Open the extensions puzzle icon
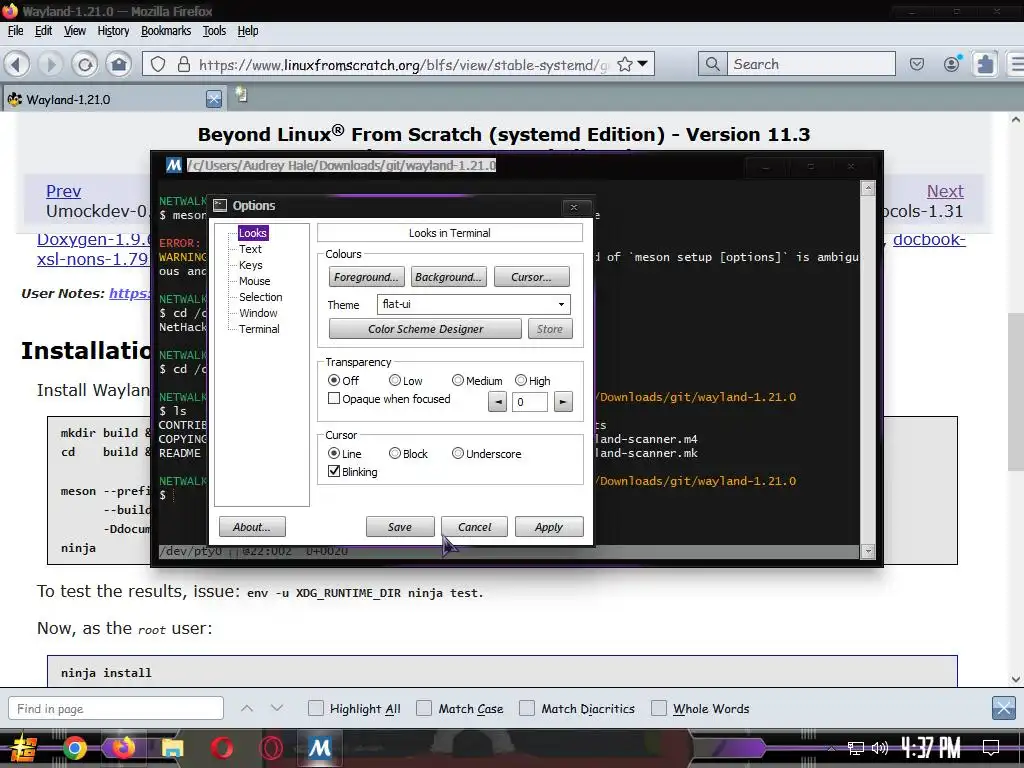The height and width of the screenshot is (768, 1024). point(985,64)
